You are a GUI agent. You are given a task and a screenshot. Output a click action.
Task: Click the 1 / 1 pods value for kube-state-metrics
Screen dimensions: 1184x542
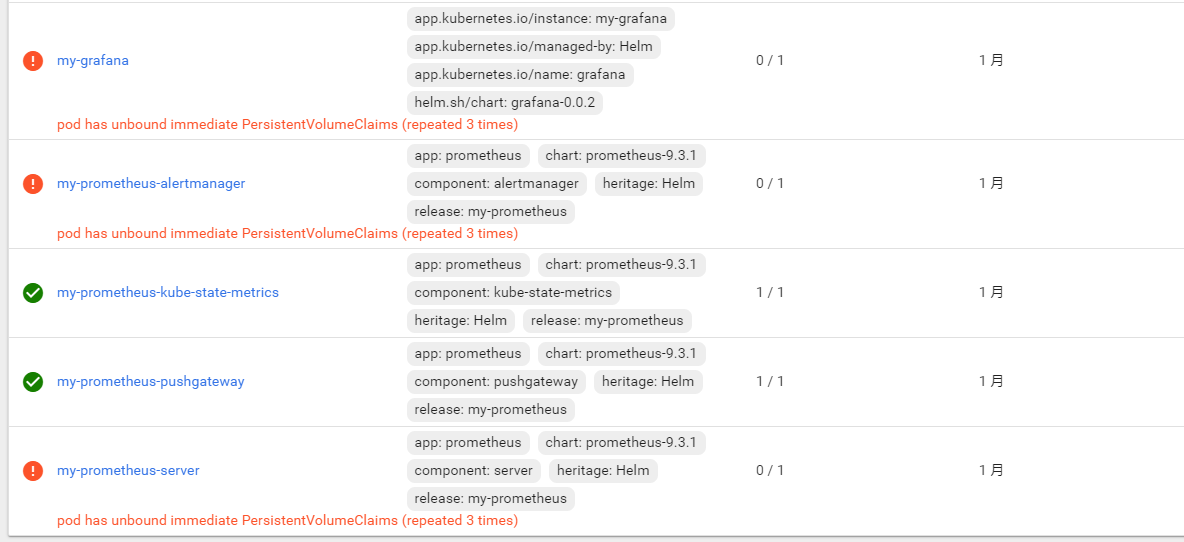click(x=770, y=293)
